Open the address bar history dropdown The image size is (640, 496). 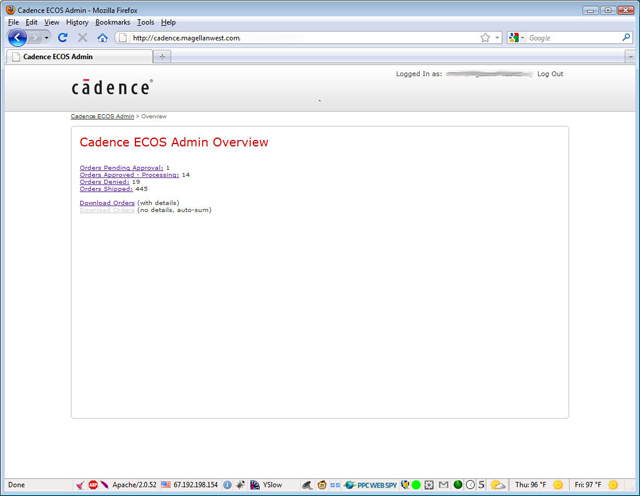point(497,38)
